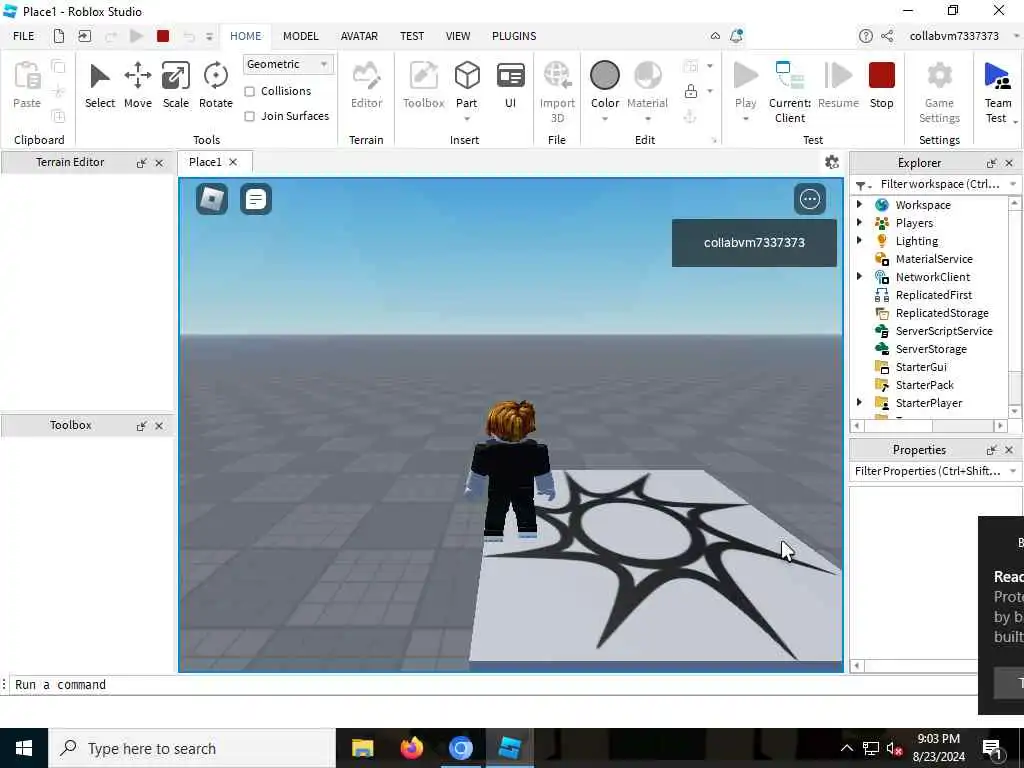Select StarterGui in Explorer
1024x768 pixels.
[921, 367]
